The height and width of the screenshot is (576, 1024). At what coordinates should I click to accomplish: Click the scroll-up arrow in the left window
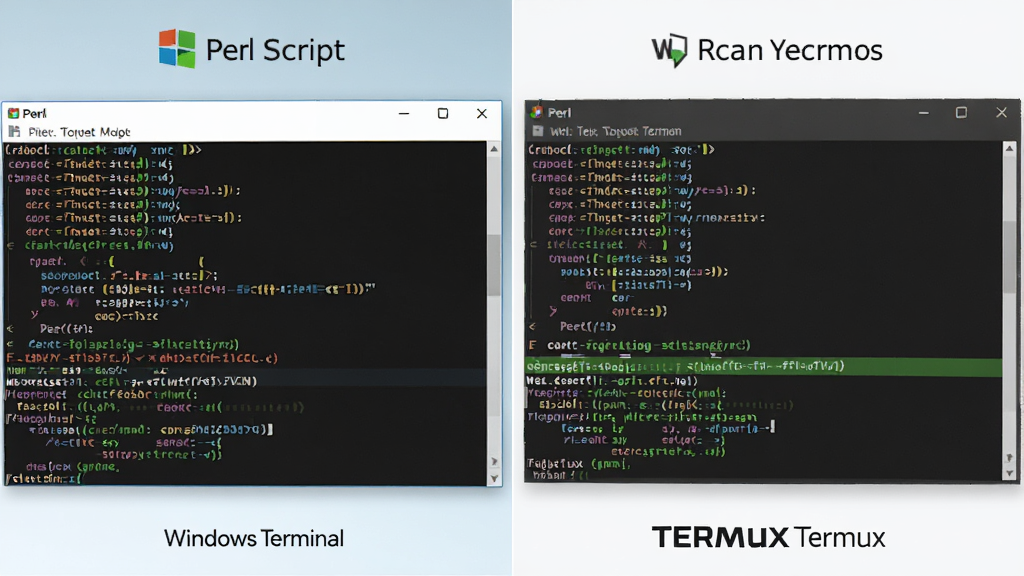[494, 150]
